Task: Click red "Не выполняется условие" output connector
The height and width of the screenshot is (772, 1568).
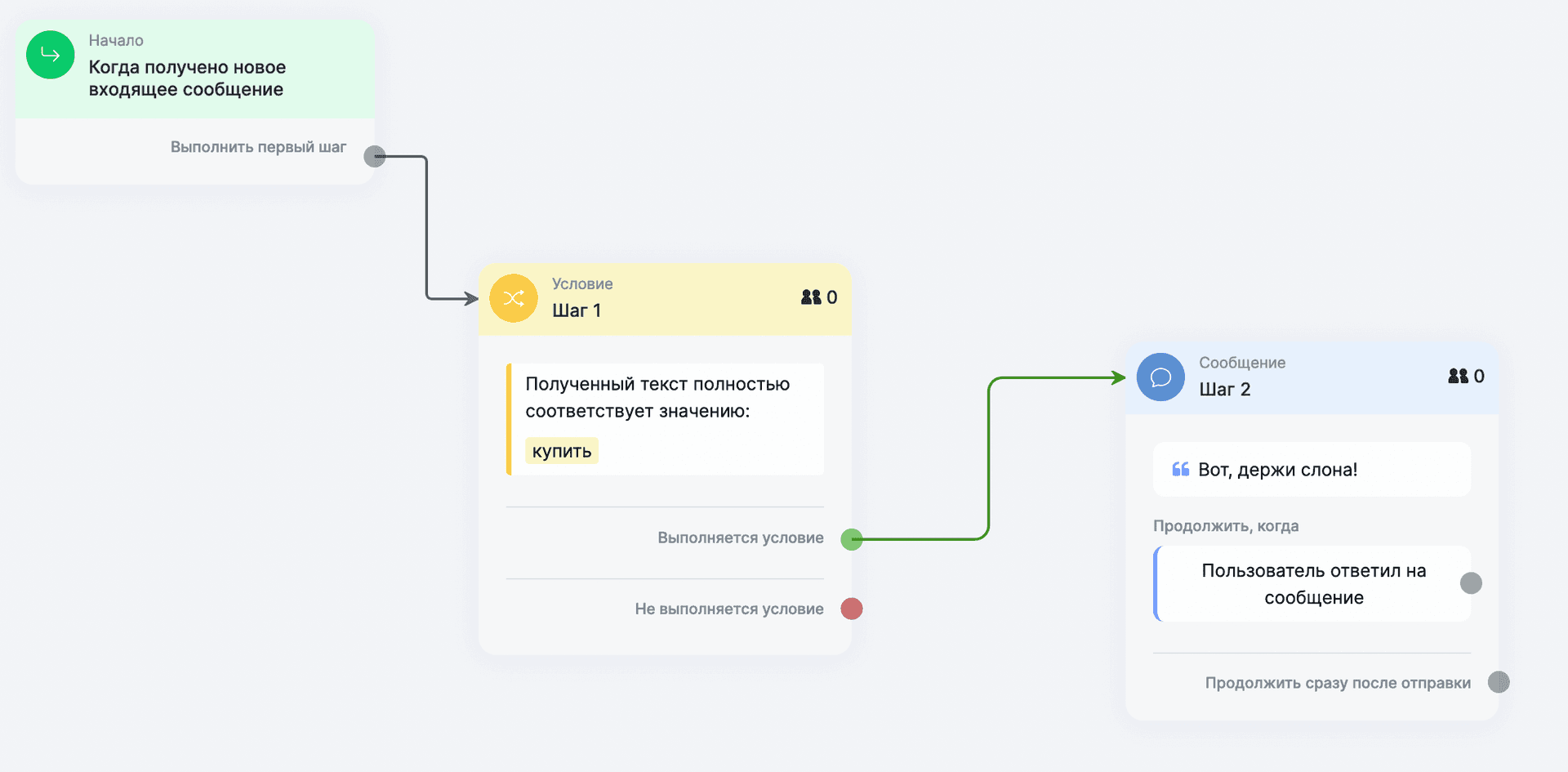Action: [852, 609]
